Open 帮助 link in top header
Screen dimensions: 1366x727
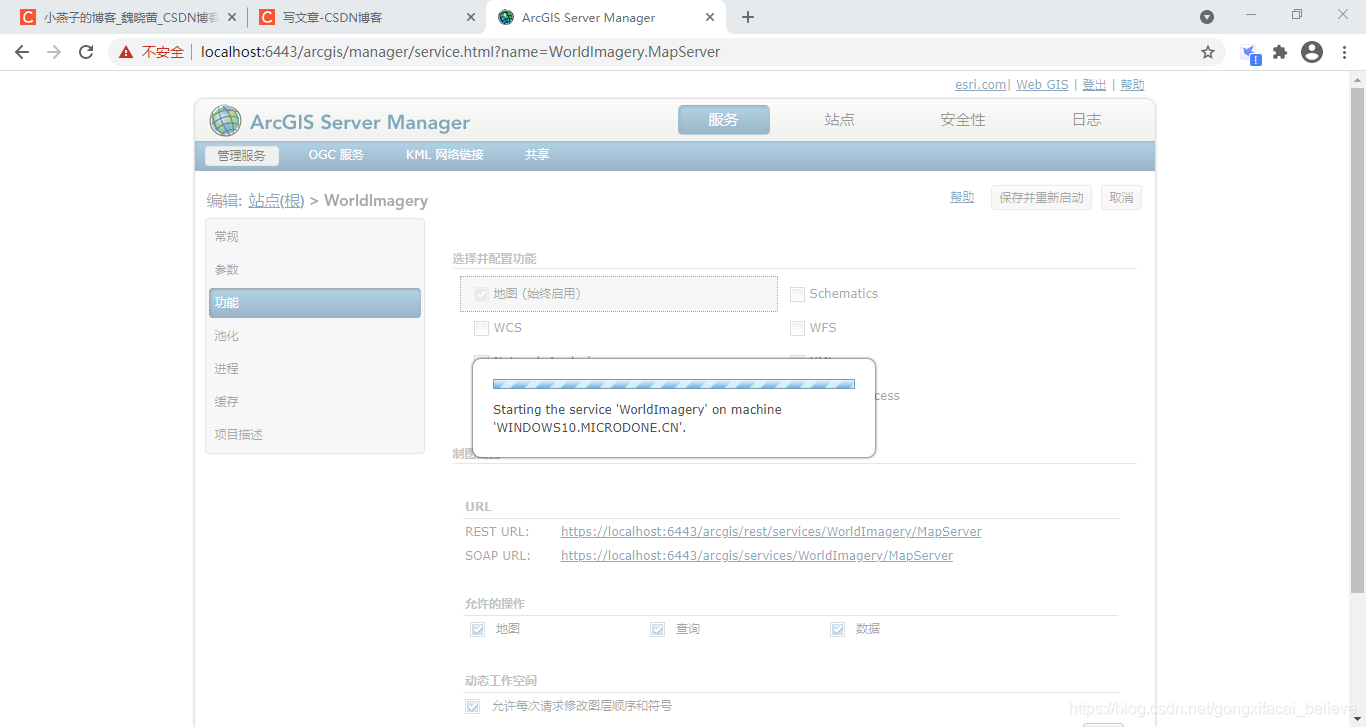pos(1132,85)
